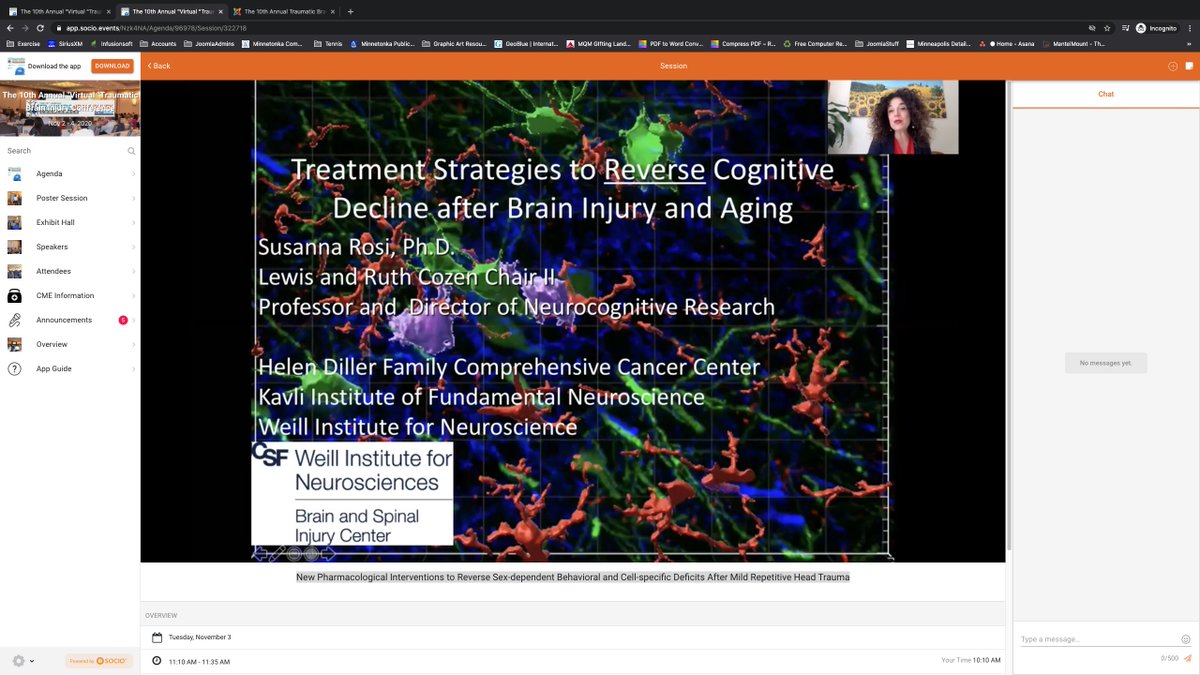The width and height of the screenshot is (1200, 675).
Task: View the Speakers section via its sidebar icon
Action: (15, 246)
